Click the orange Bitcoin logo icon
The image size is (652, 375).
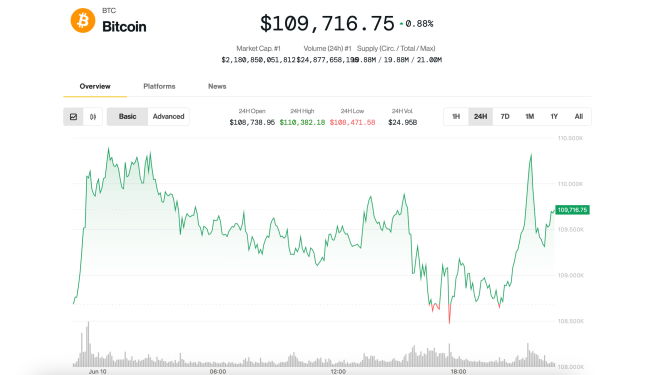pos(83,20)
